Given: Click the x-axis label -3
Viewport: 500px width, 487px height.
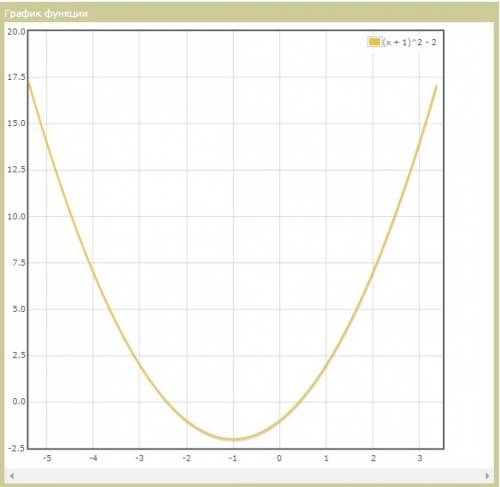Looking at the screenshot, I should [140, 458].
